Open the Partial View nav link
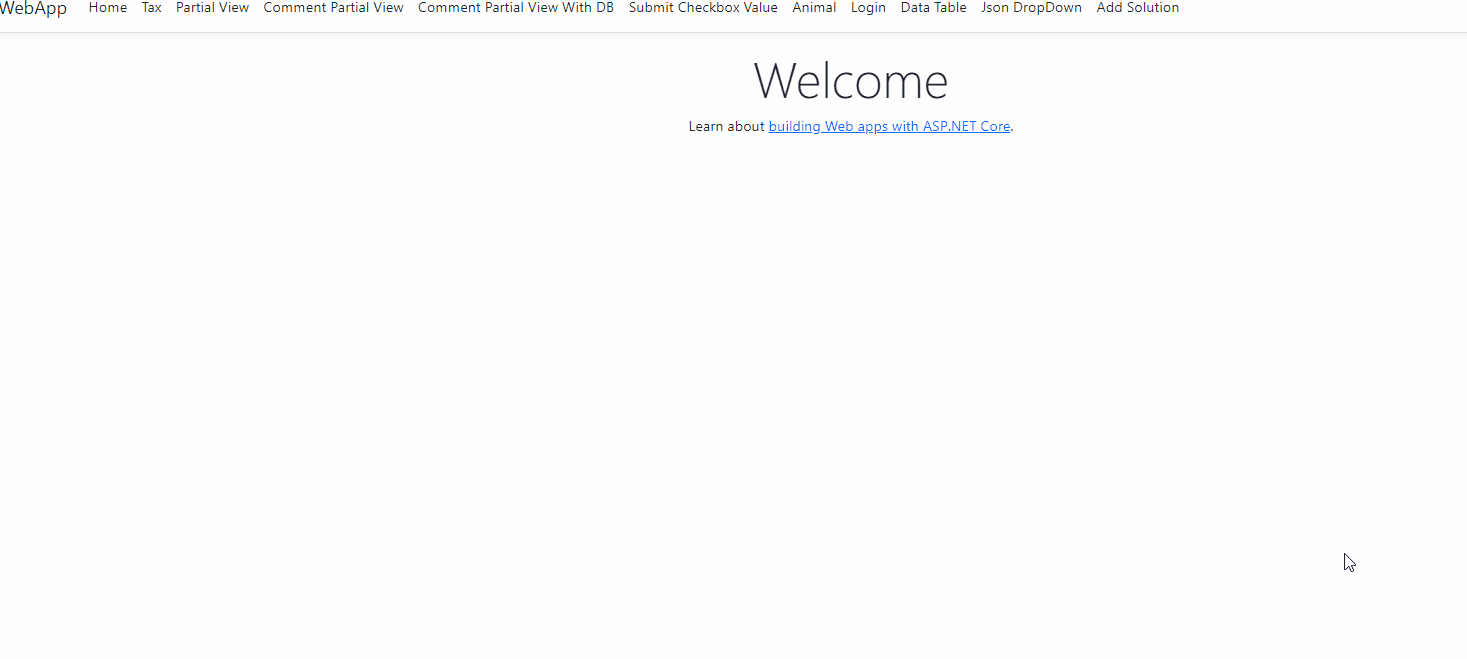Screen dimensions: 1467x659 tap(212, 8)
